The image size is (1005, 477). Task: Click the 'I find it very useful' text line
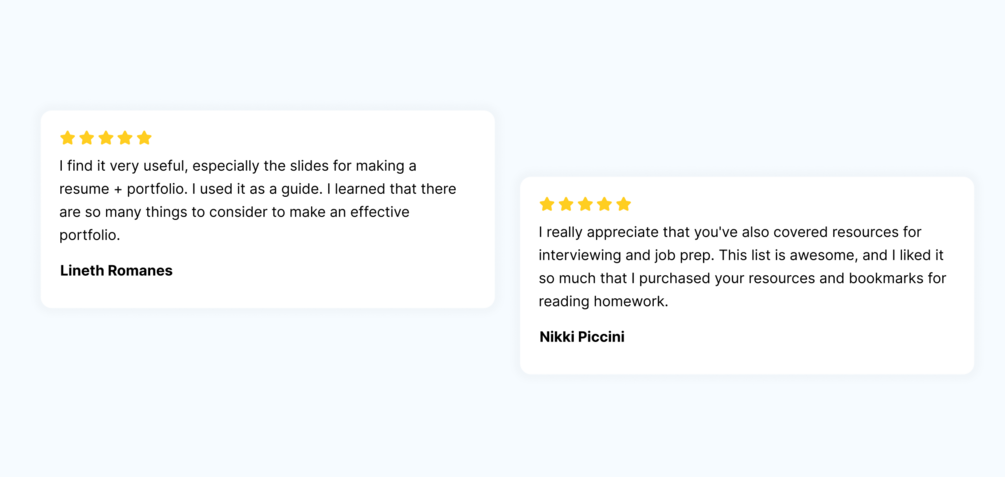pyautogui.click(x=238, y=166)
